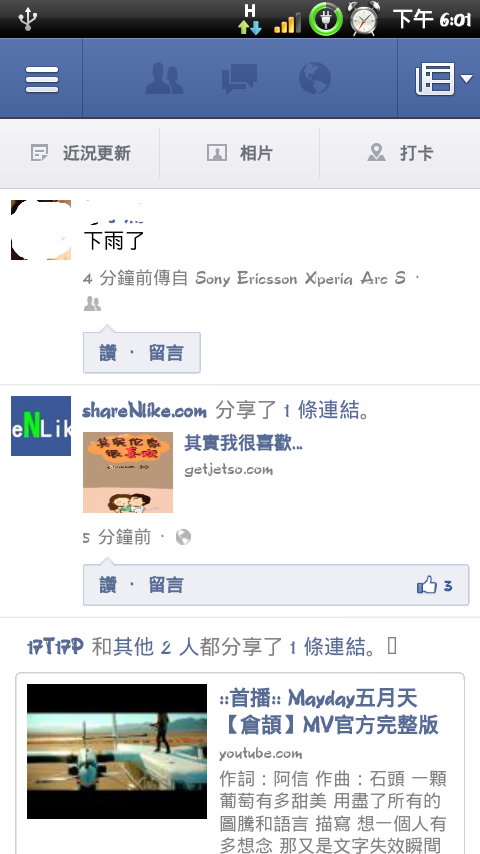Screen dimensions: 480x854
Task: Open the hamburger side menu
Action: [41, 78]
